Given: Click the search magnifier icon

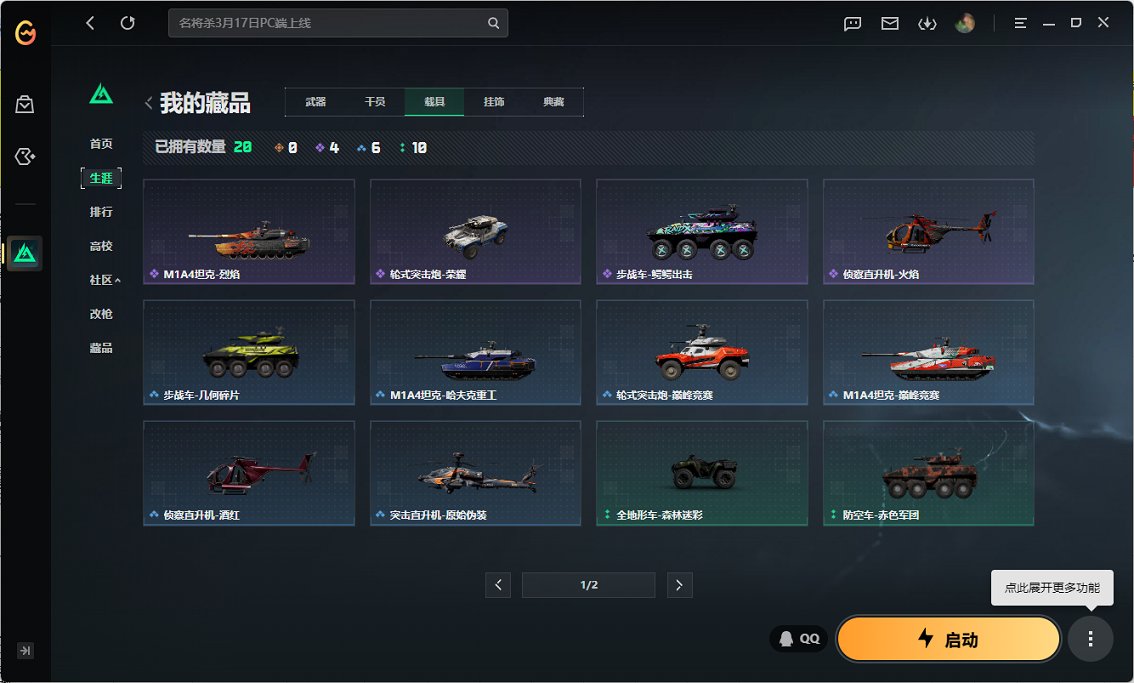Looking at the screenshot, I should (x=493, y=23).
